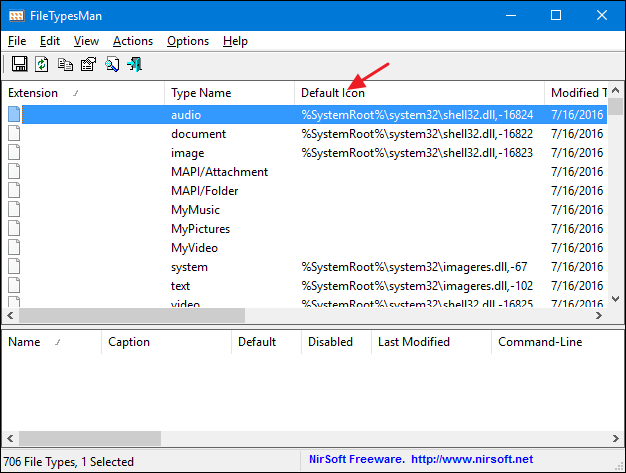
Task: Open the Options menu
Action: point(188,41)
